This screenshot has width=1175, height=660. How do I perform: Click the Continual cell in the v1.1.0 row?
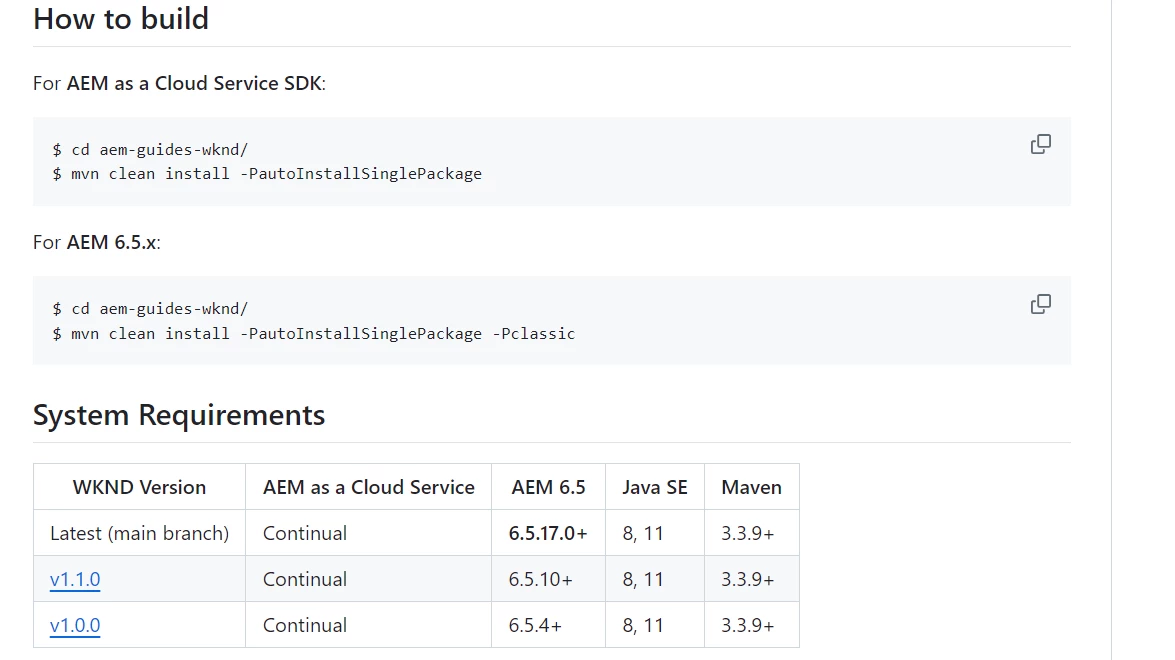[305, 579]
